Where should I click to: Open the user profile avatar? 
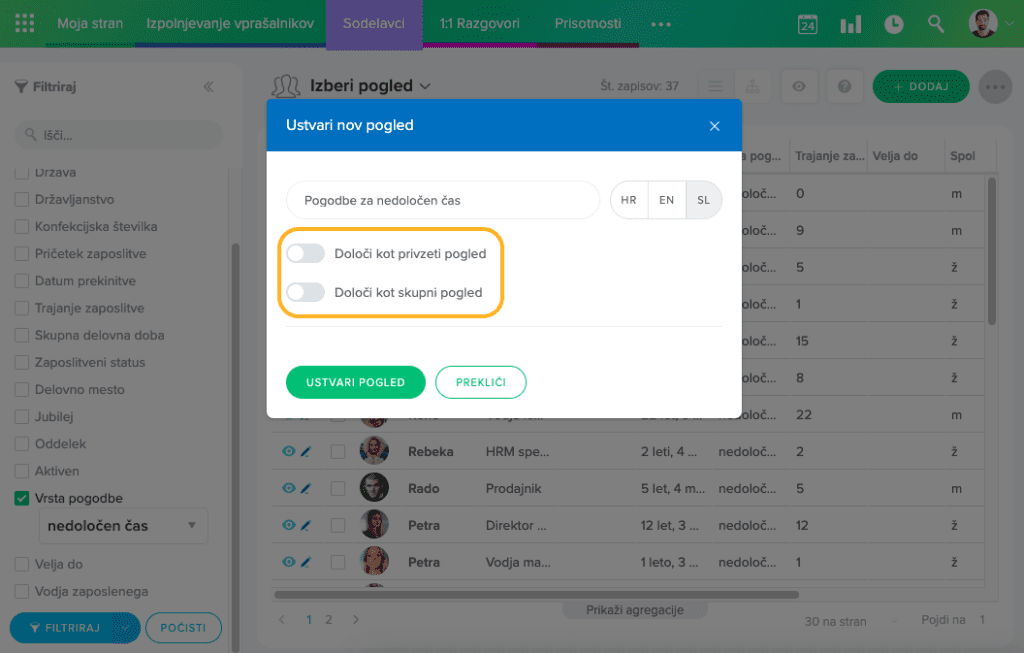coord(983,24)
